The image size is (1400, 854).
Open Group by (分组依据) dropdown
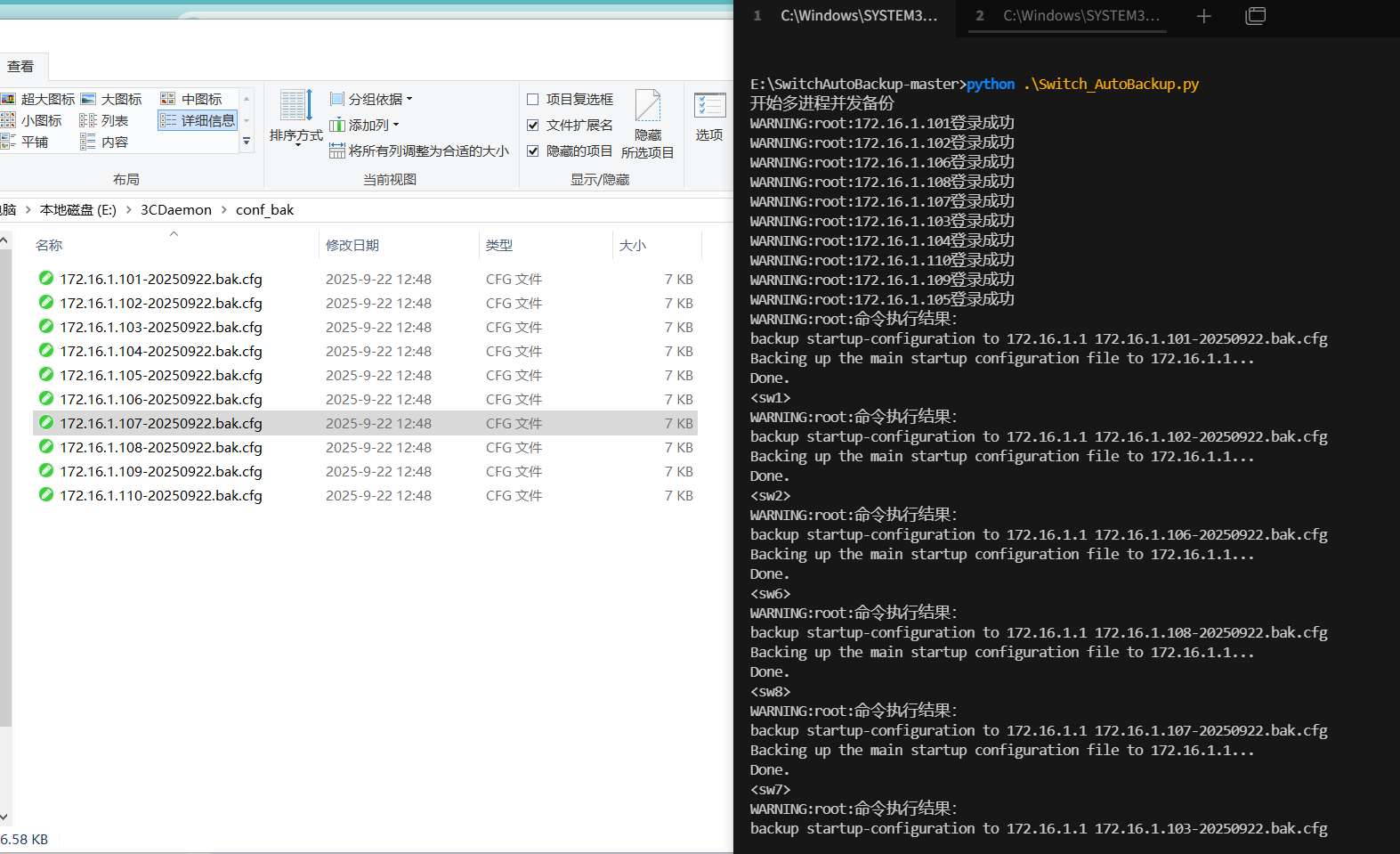pyautogui.click(x=371, y=99)
